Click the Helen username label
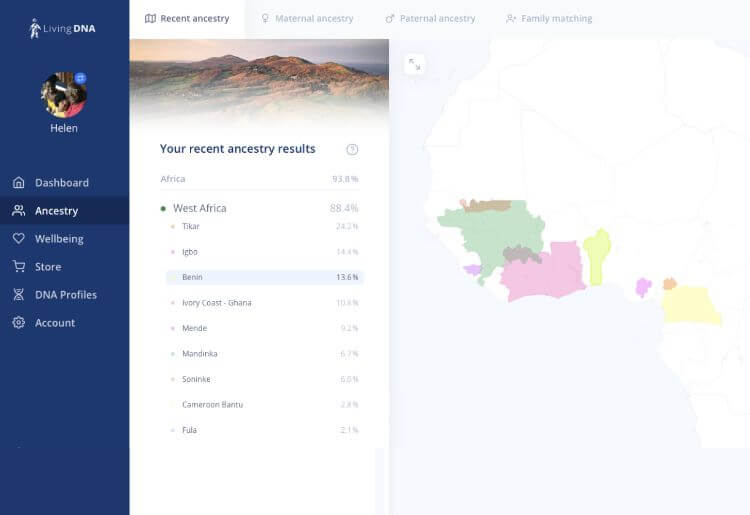The width and height of the screenshot is (750, 515). click(x=64, y=128)
